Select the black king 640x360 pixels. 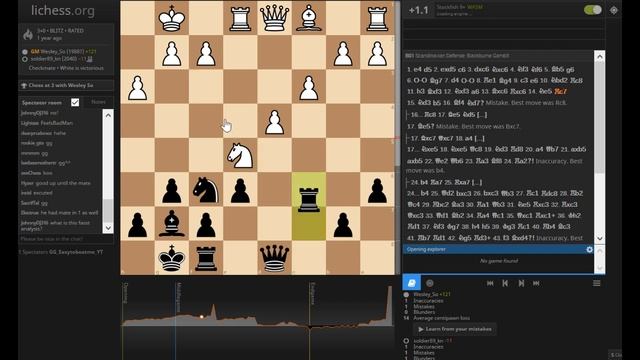(x=172, y=258)
